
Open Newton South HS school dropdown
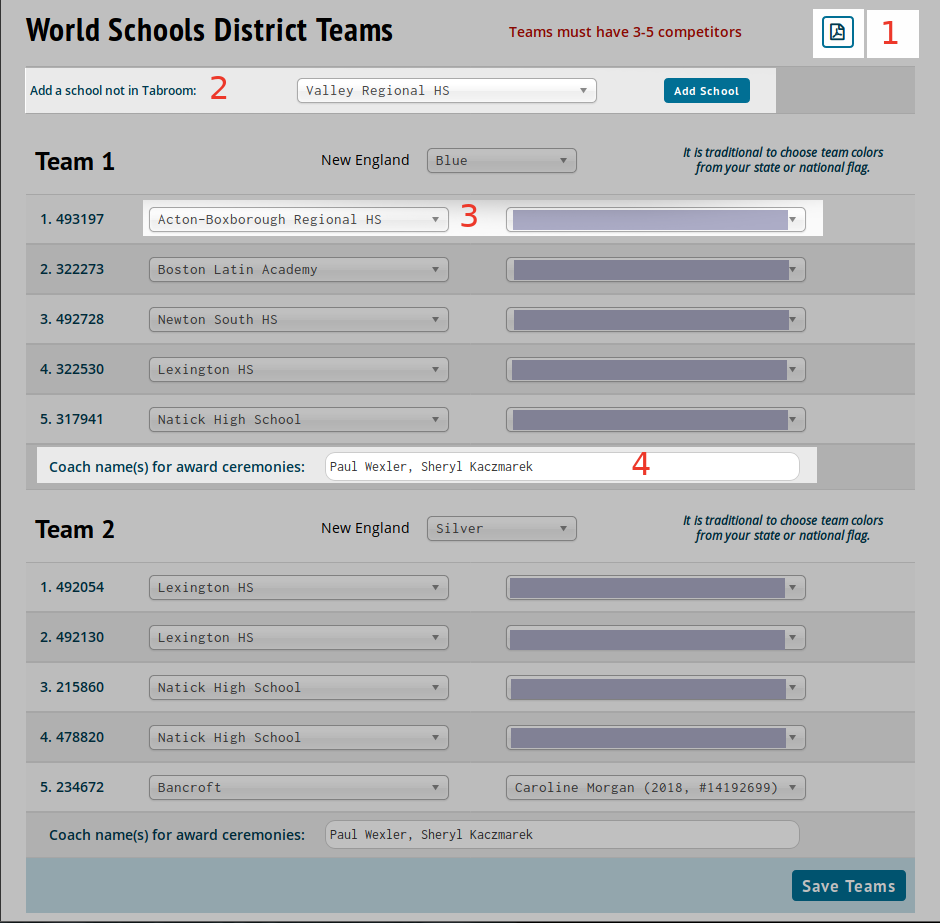point(298,319)
